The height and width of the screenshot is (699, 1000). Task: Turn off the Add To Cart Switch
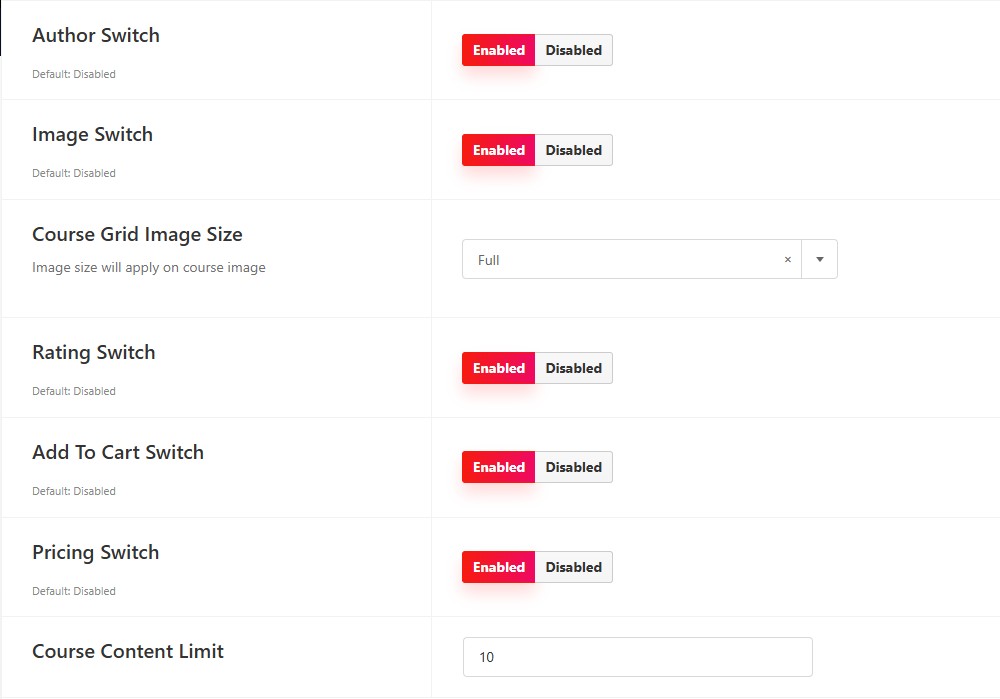click(573, 467)
